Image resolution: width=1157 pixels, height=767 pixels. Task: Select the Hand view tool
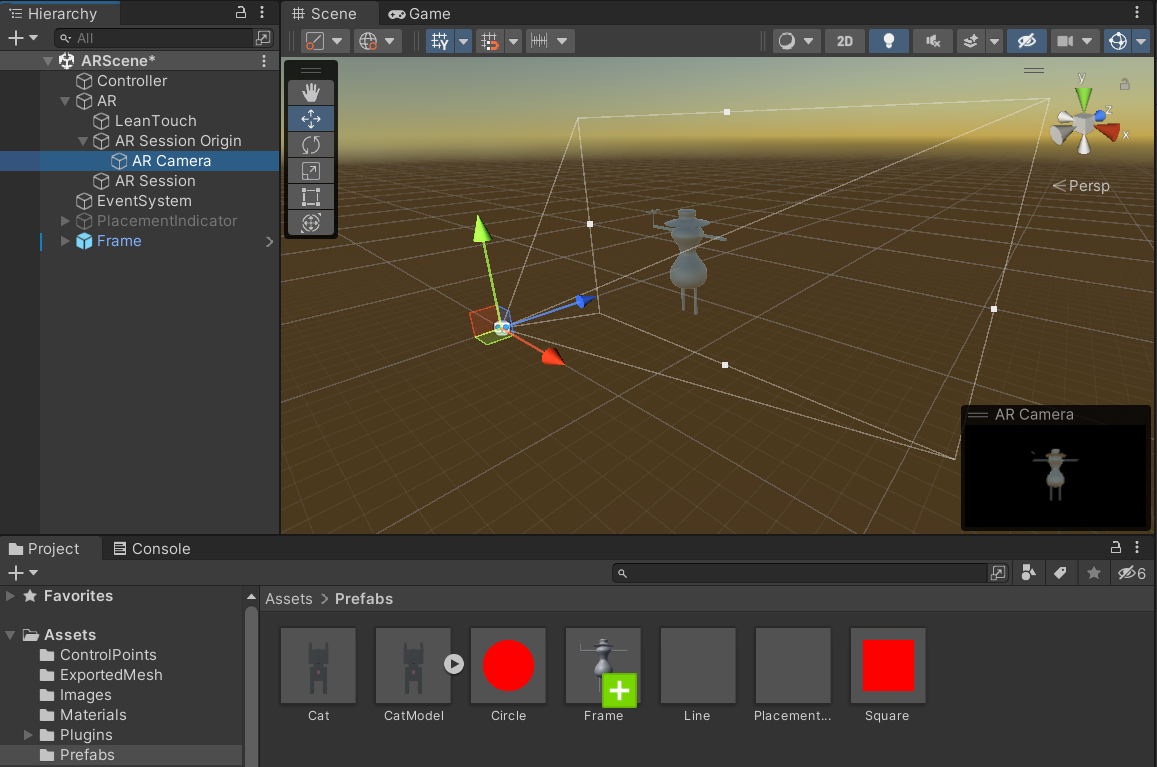(x=310, y=93)
